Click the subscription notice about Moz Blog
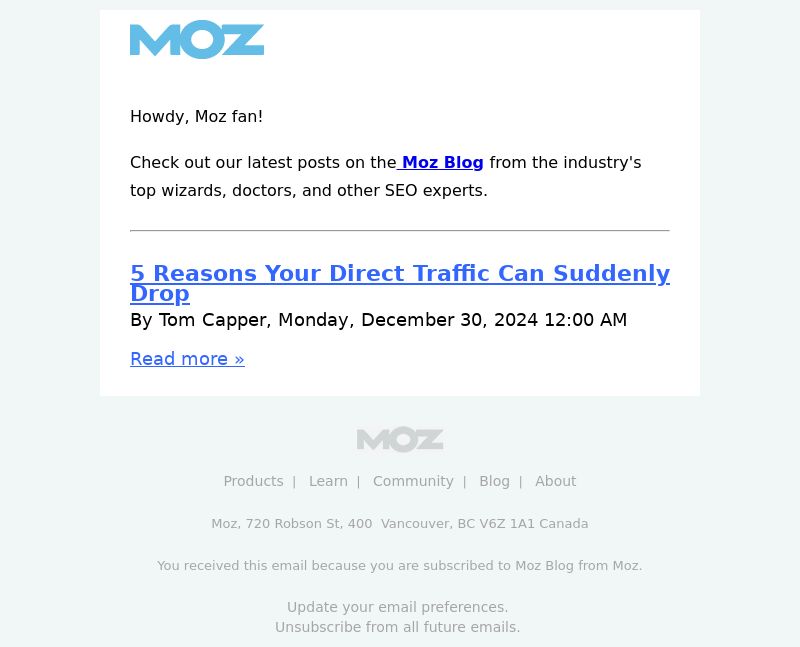The image size is (800, 647). click(x=400, y=566)
